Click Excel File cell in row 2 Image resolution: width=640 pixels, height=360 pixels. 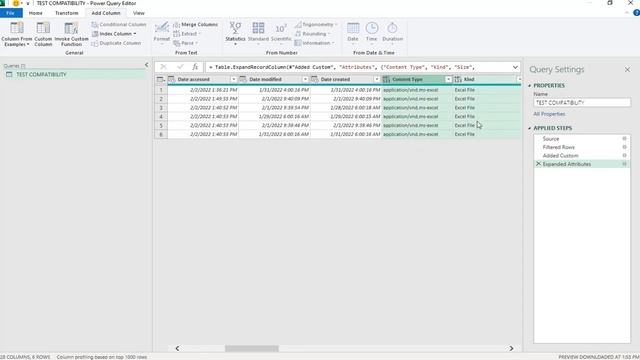coord(464,99)
